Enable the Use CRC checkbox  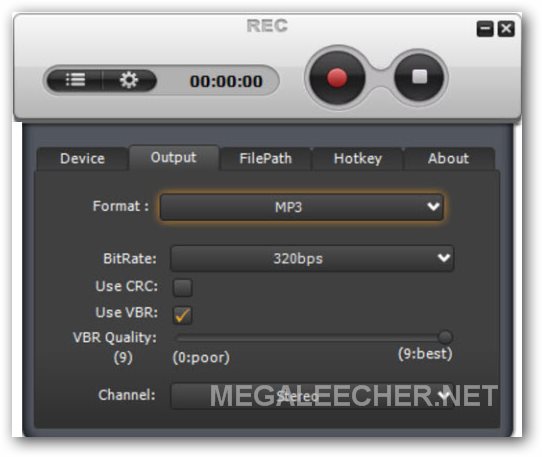coord(183,288)
